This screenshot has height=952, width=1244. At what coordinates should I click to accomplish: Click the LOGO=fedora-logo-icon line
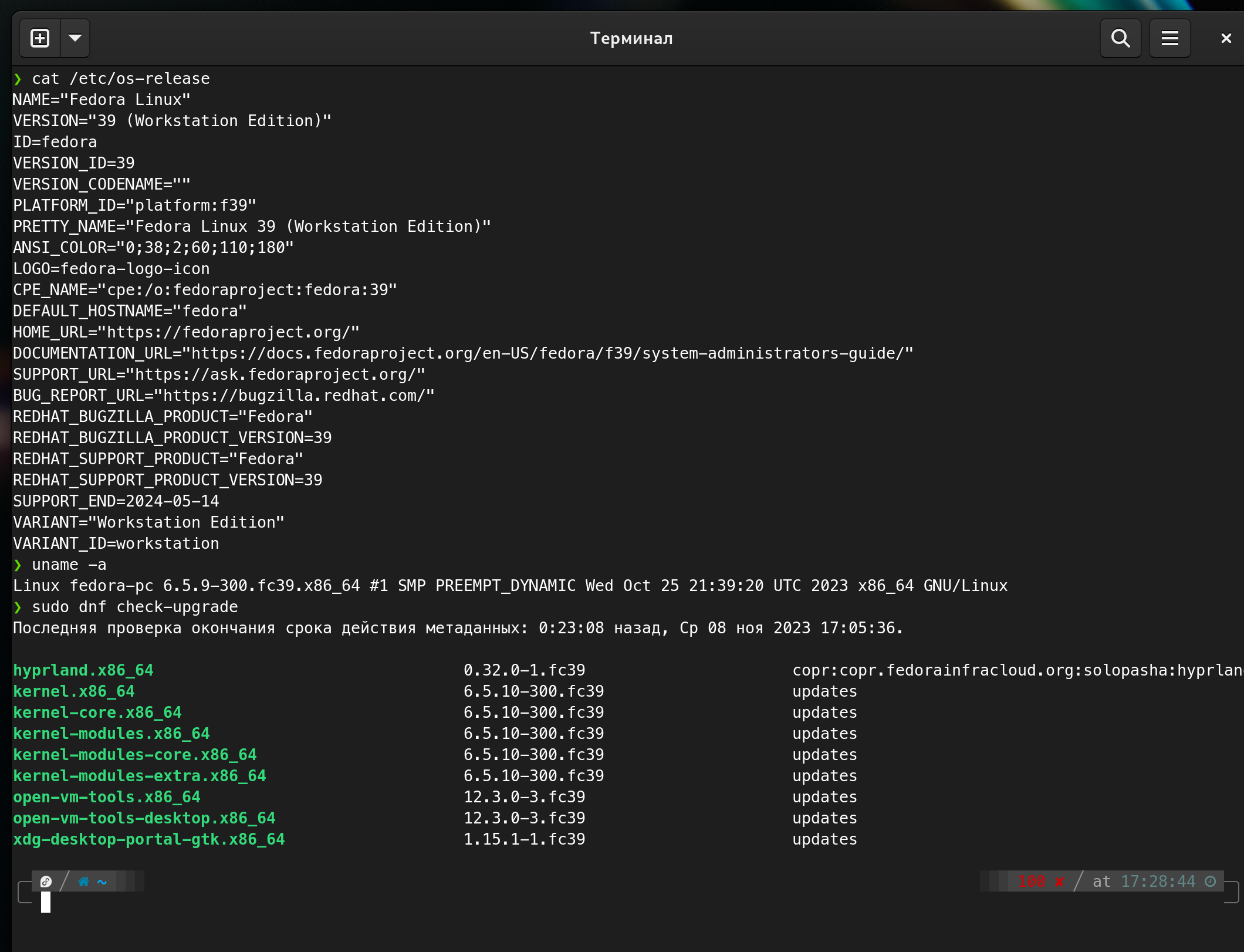pyautogui.click(x=111, y=269)
